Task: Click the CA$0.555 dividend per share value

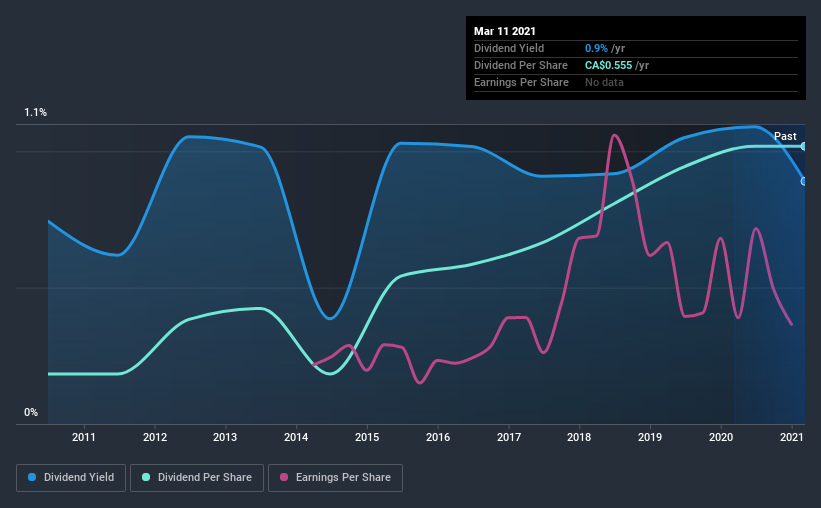Action: 608,65
